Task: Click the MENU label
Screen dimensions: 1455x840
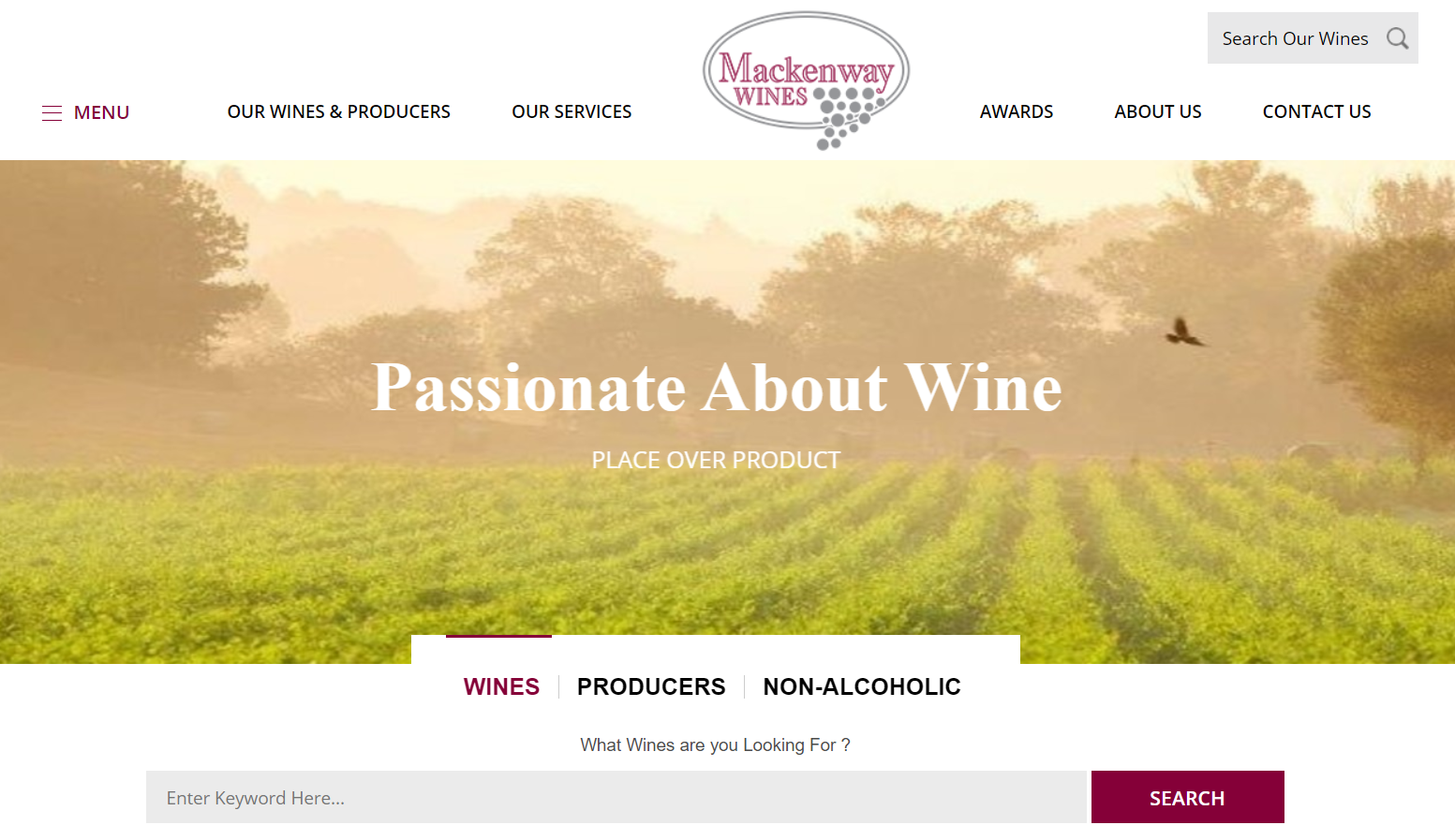Action: pyautogui.click(x=101, y=112)
